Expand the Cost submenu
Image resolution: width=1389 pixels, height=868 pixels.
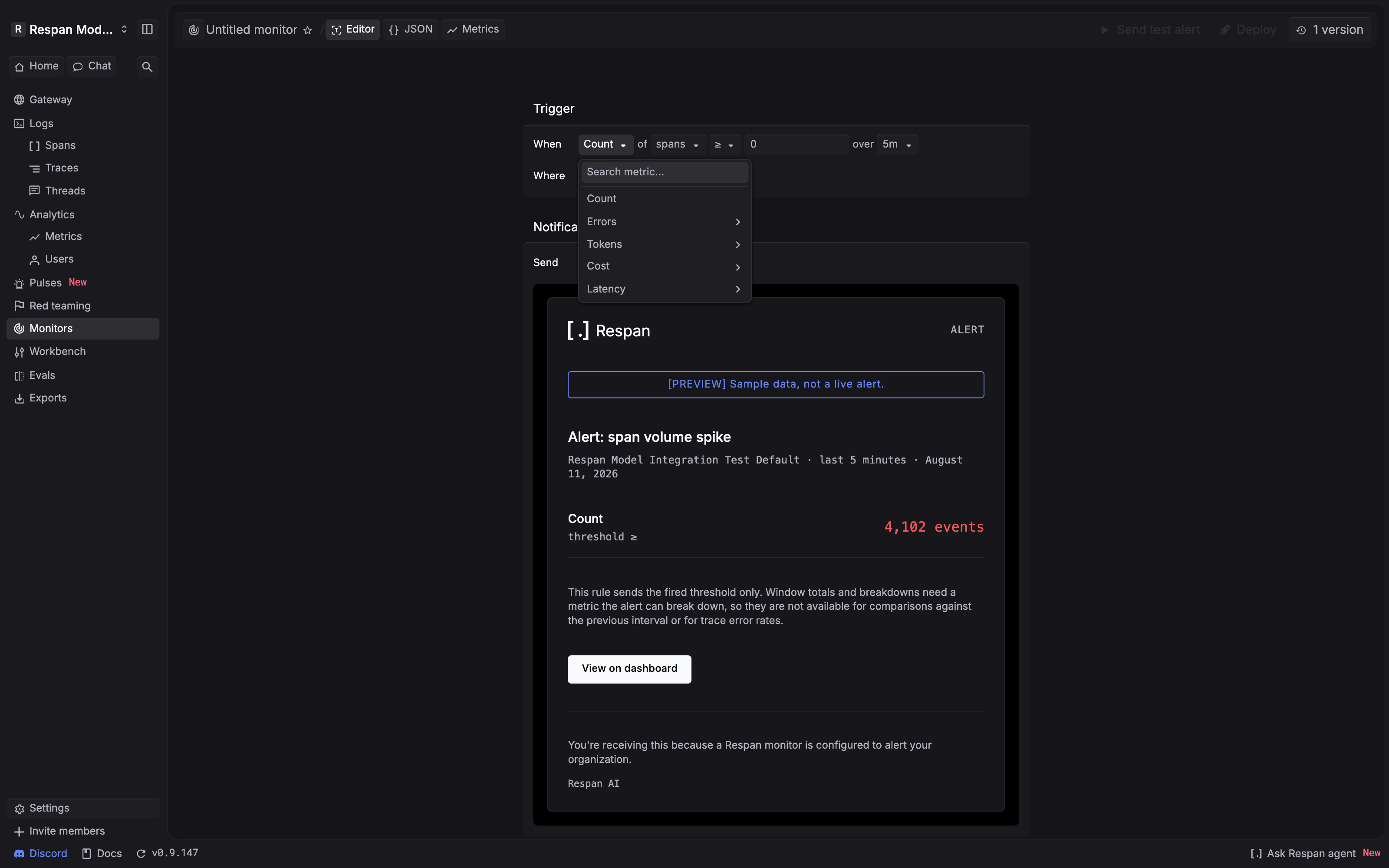(x=665, y=266)
